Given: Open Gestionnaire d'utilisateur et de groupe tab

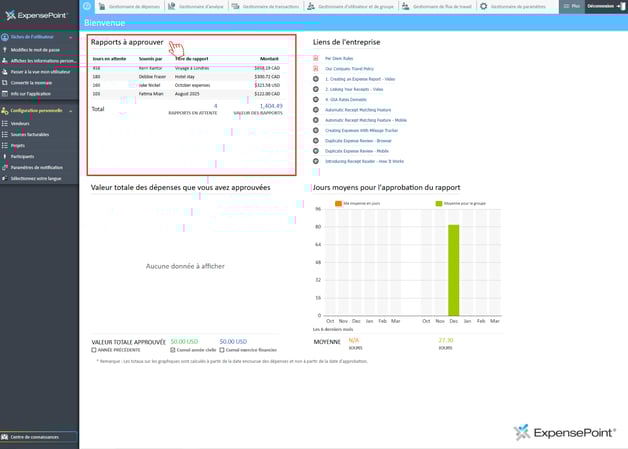Looking at the screenshot, I should (x=351, y=6).
